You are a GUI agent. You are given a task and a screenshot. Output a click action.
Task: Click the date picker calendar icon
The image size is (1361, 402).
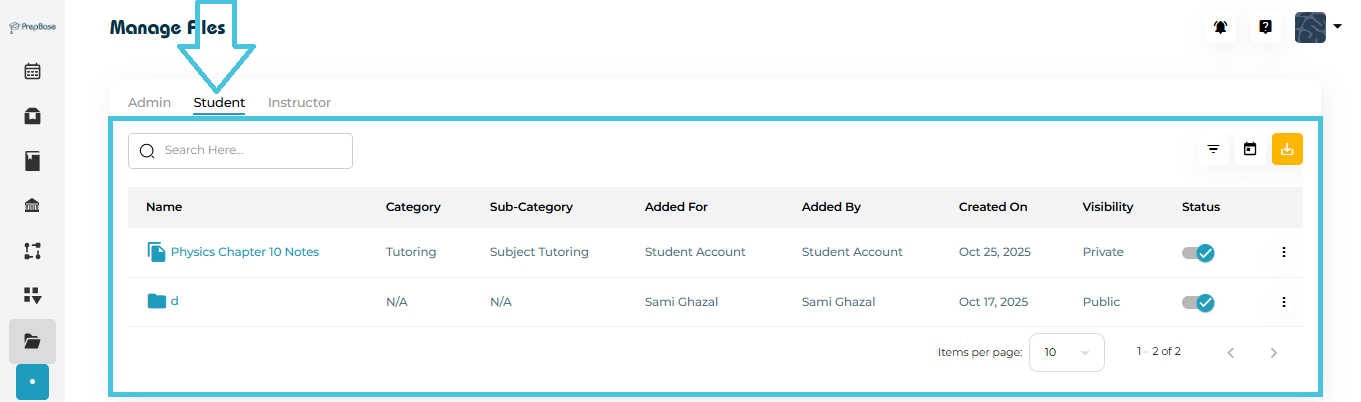1250,149
